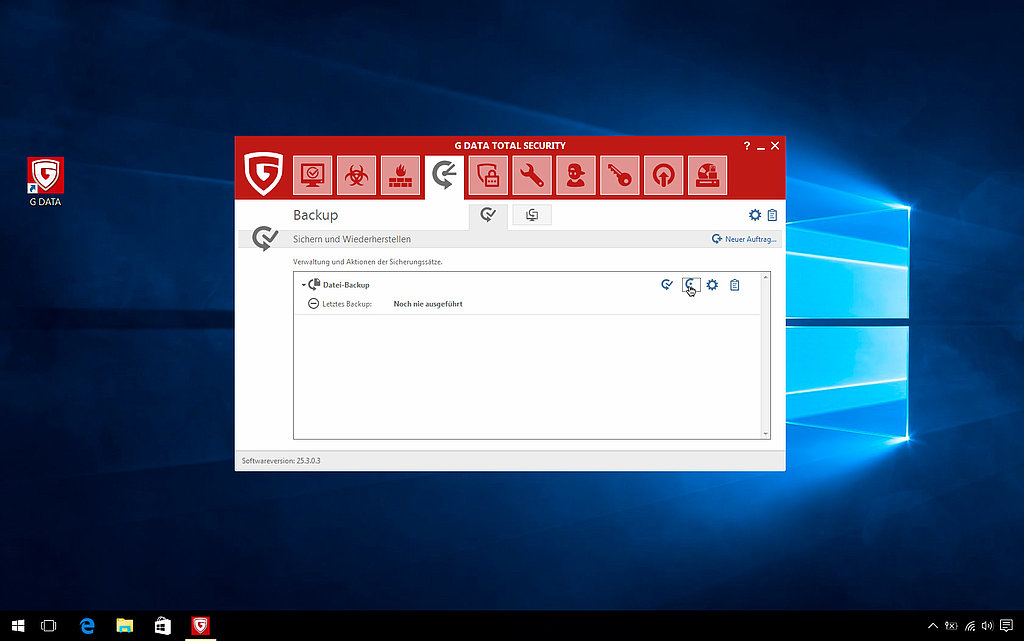
Task: Open the Parental Controls child icon
Action: pyautogui.click(x=576, y=175)
